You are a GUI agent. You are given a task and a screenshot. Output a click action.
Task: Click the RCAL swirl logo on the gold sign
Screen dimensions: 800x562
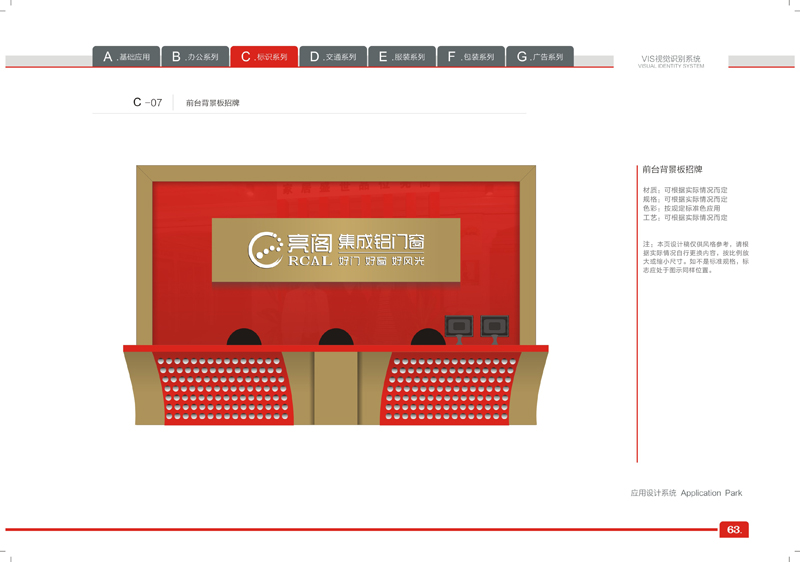(x=265, y=249)
